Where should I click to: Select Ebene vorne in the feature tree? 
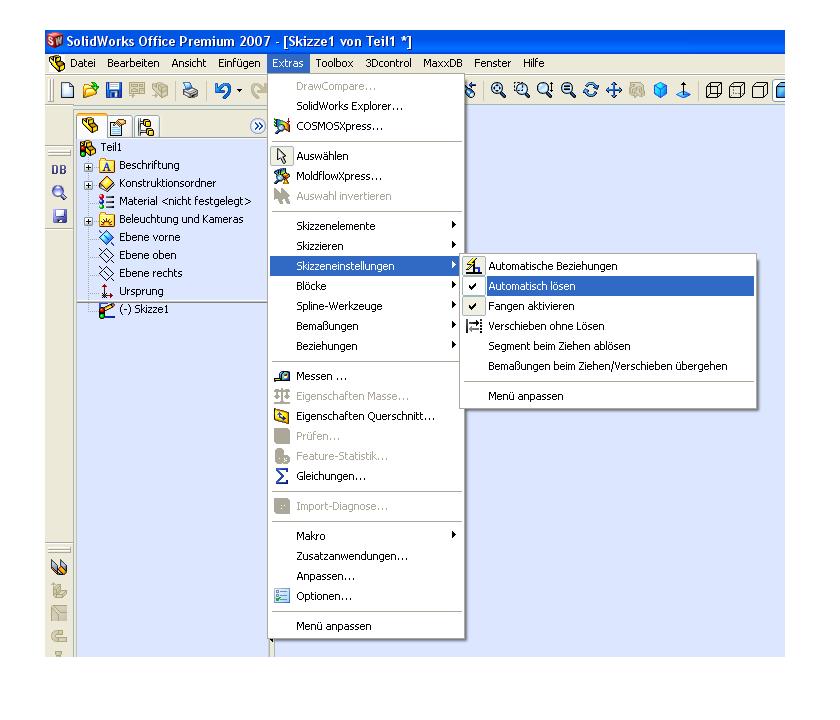point(149,237)
